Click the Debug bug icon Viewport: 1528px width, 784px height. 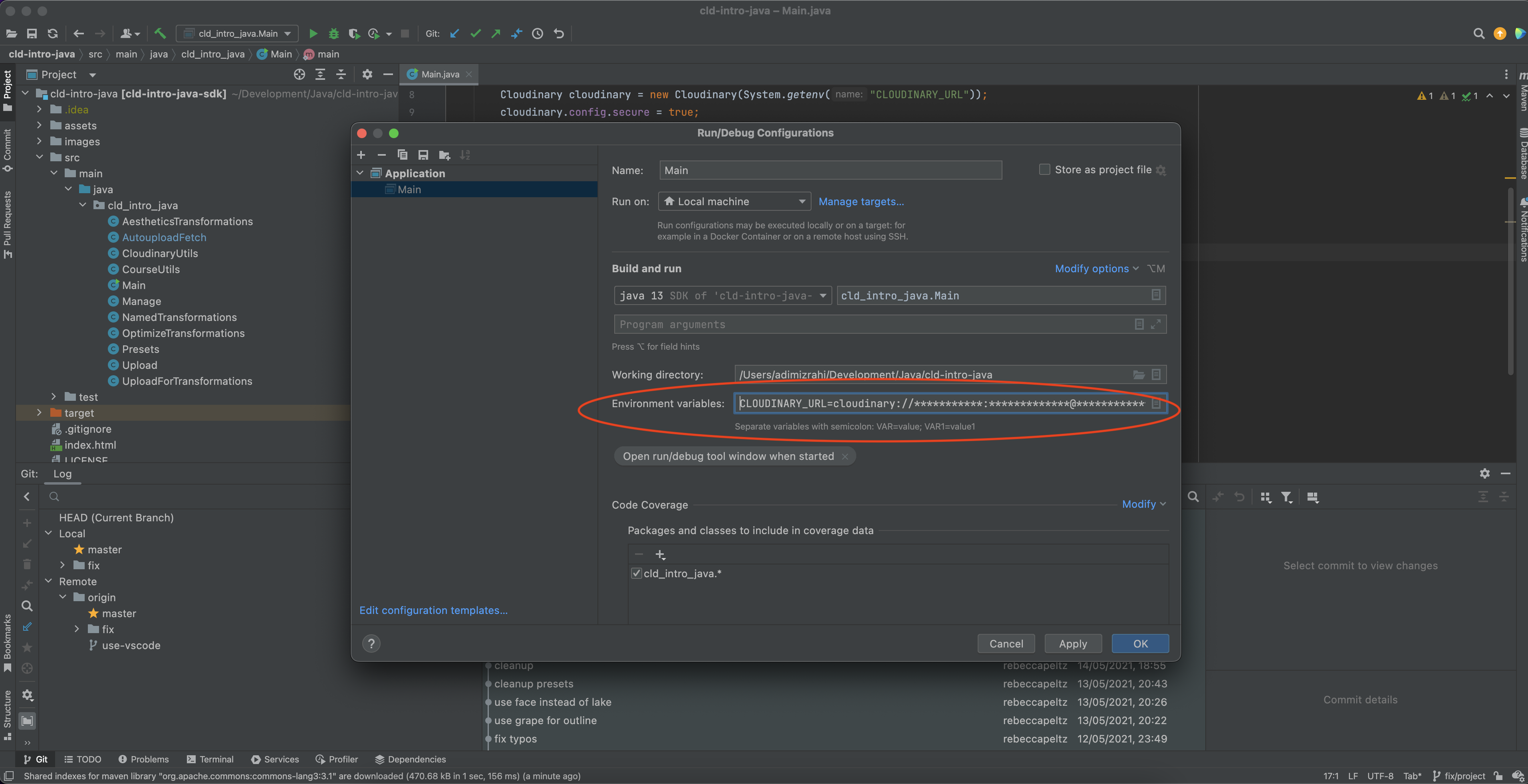pyautogui.click(x=333, y=34)
